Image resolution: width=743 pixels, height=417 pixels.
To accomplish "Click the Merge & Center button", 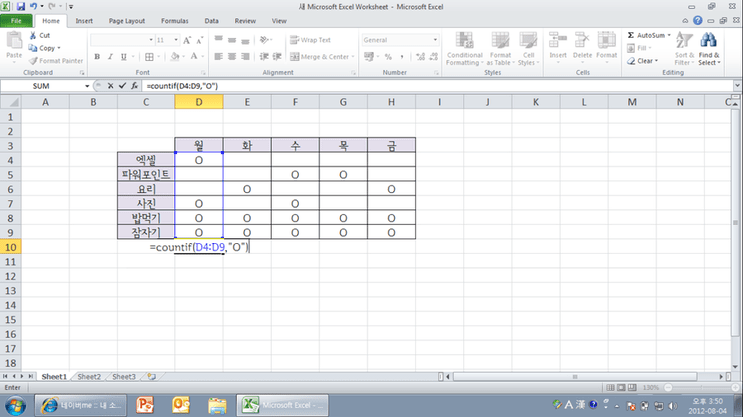I will coord(322,56).
